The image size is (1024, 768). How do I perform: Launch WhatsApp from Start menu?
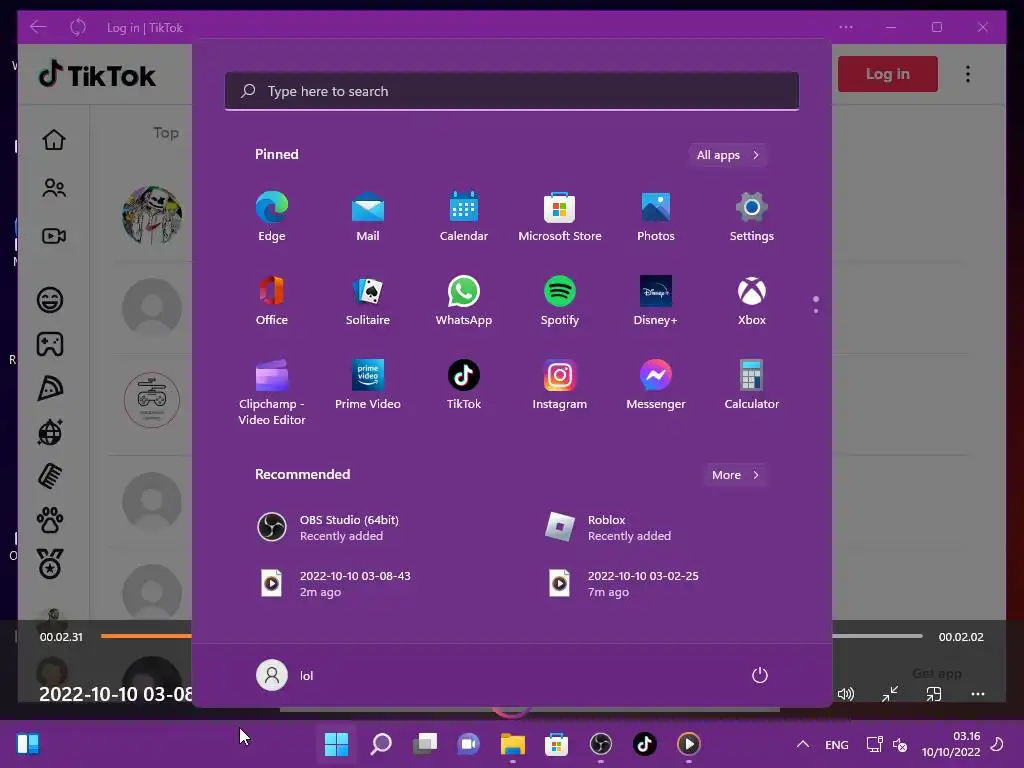click(464, 301)
